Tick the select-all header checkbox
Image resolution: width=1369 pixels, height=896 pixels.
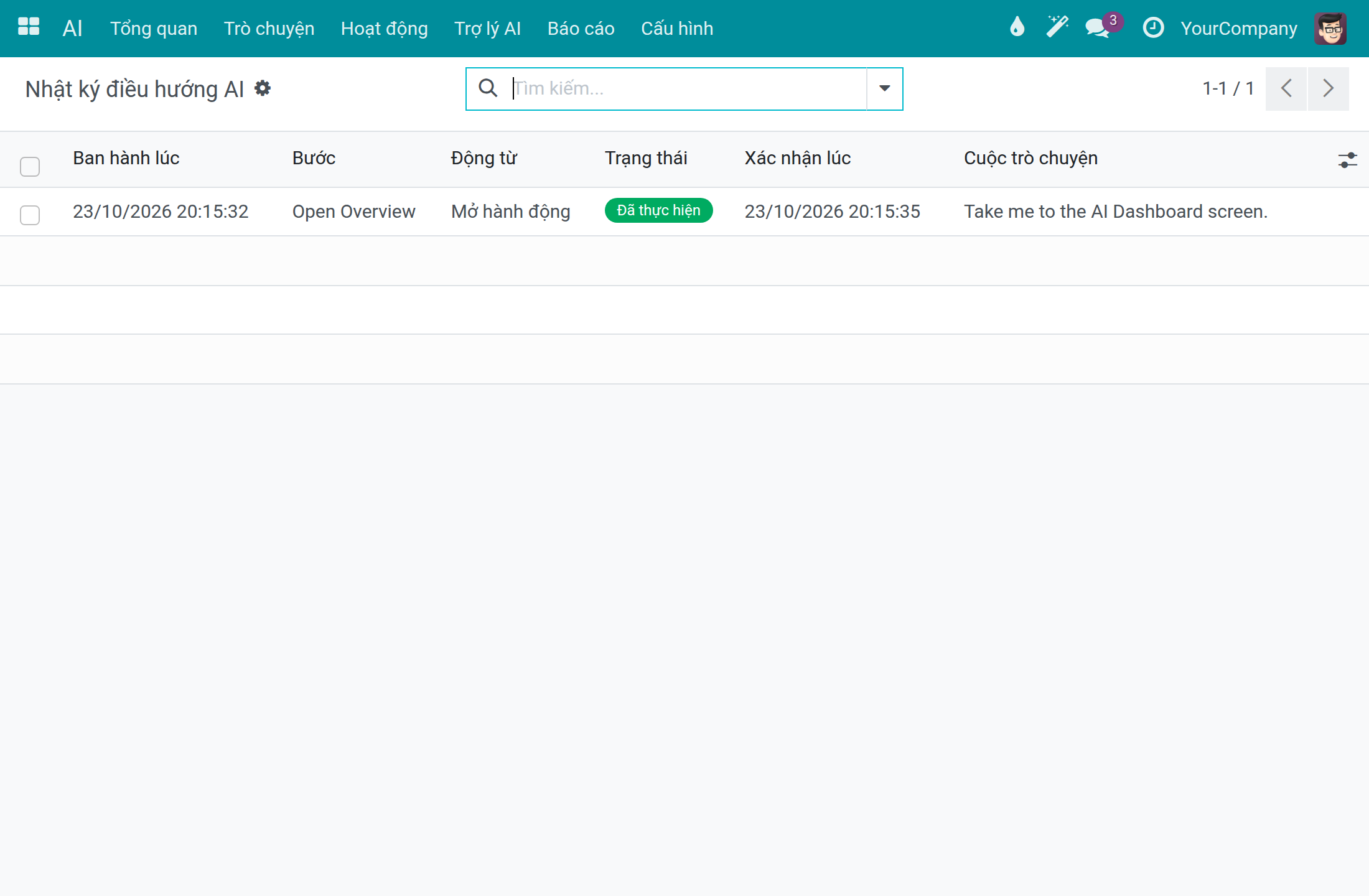click(x=30, y=166)
